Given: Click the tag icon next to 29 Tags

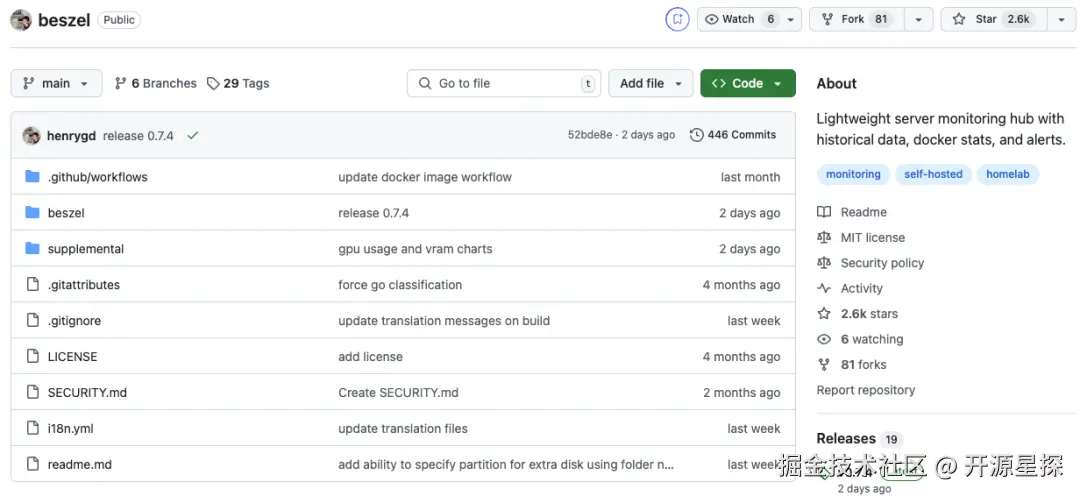Looking at the screenshot, I should click(x=214, y=83).
